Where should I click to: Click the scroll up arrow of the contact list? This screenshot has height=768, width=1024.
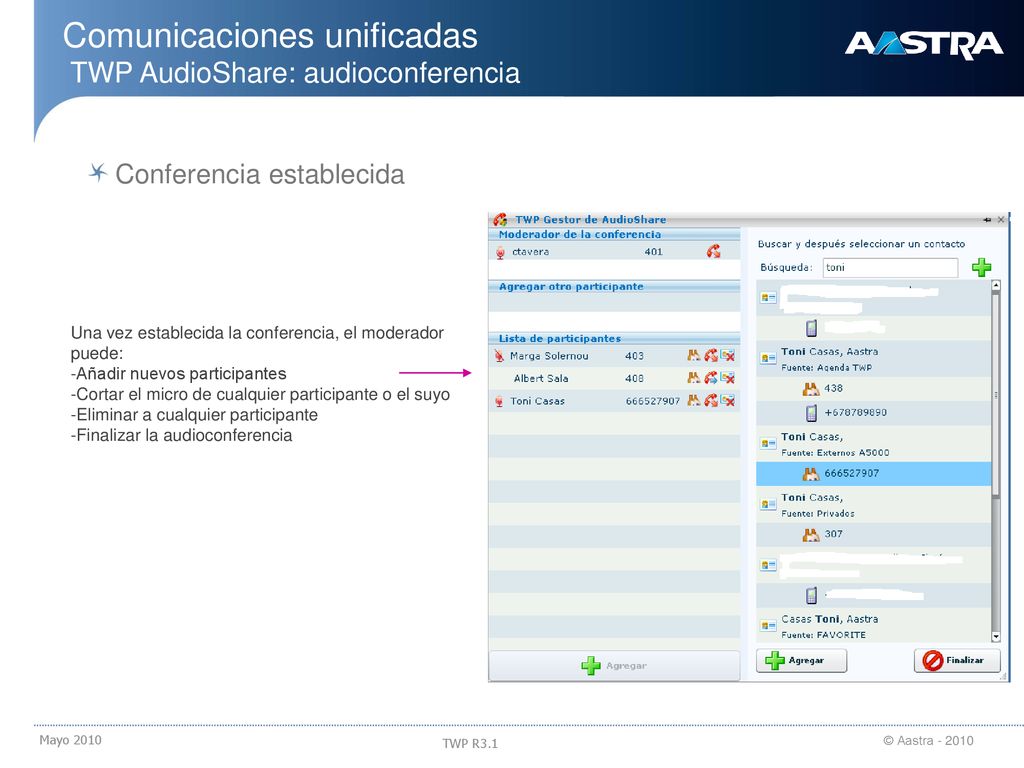tap(996, 285)
